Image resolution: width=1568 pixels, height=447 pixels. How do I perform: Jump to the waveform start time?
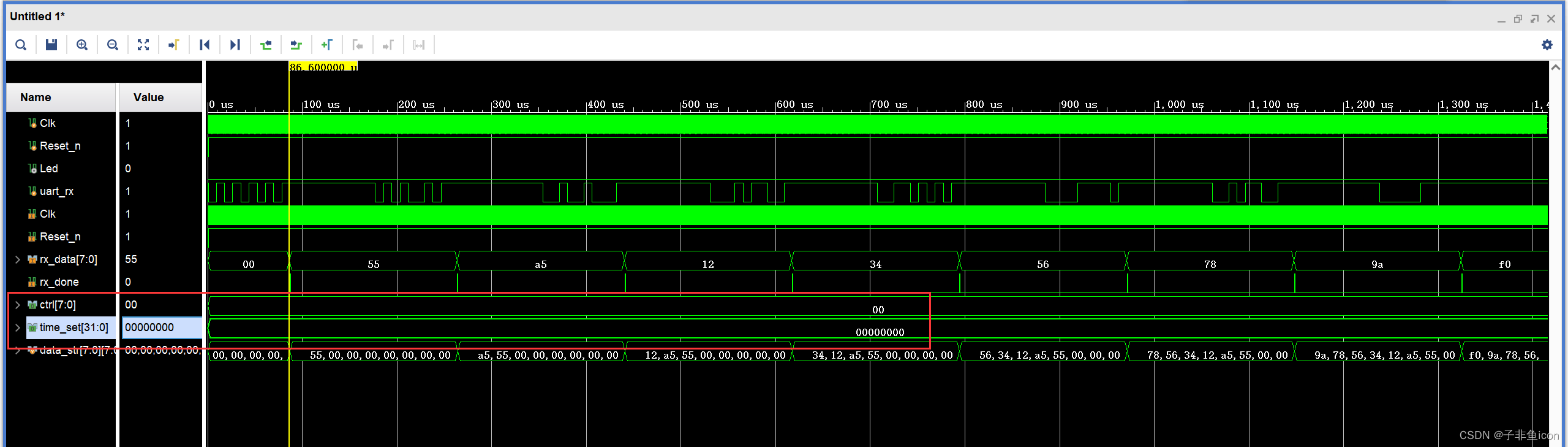click(x=205, y=45)
